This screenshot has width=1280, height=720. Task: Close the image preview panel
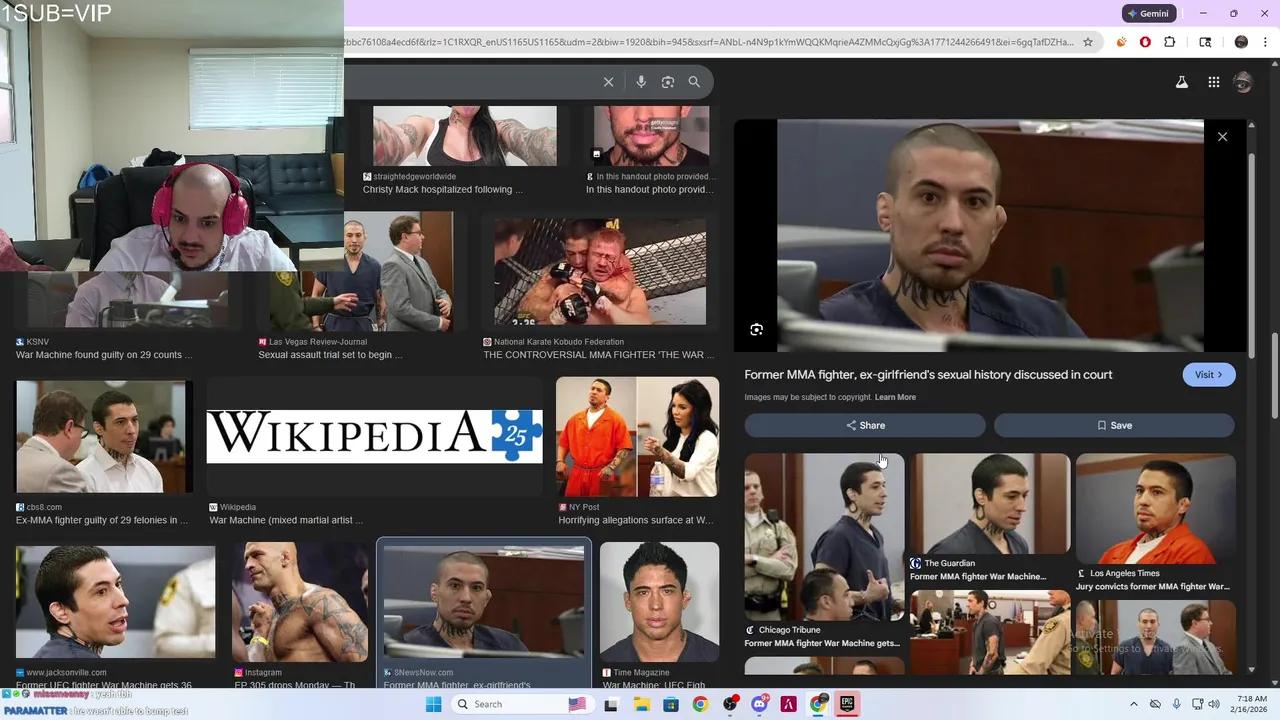[1222, 137]
